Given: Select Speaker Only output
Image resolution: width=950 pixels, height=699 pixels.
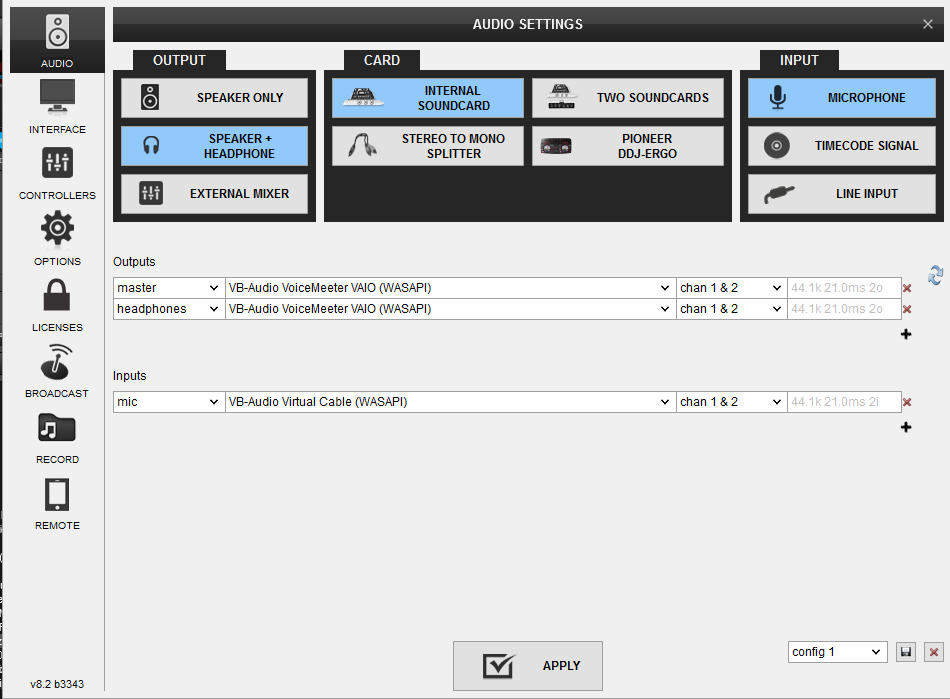Looking at the screenshot, I should [214, 98].
